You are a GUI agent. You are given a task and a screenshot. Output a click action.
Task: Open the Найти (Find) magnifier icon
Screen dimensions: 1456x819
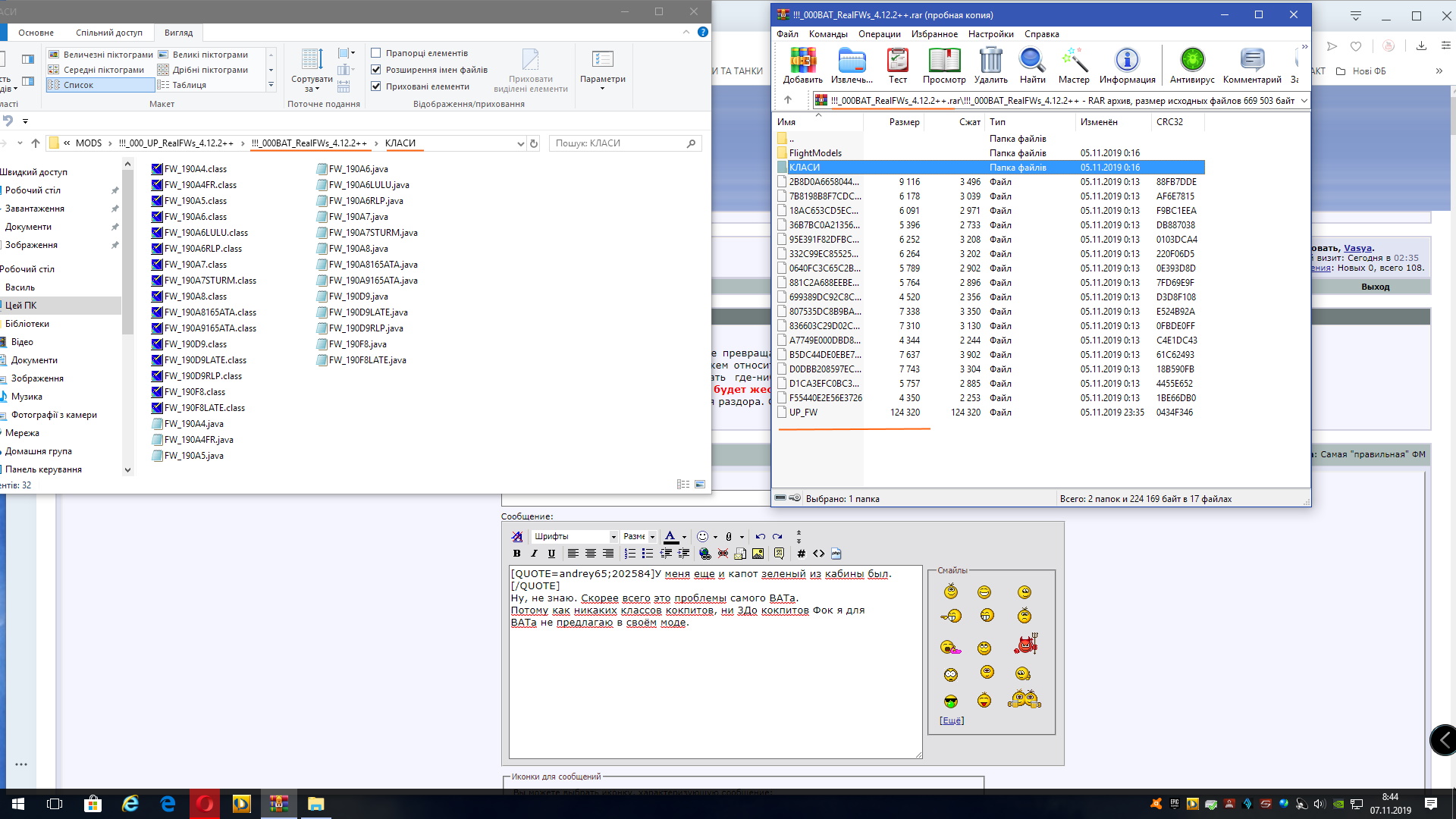click(1032, 61)
